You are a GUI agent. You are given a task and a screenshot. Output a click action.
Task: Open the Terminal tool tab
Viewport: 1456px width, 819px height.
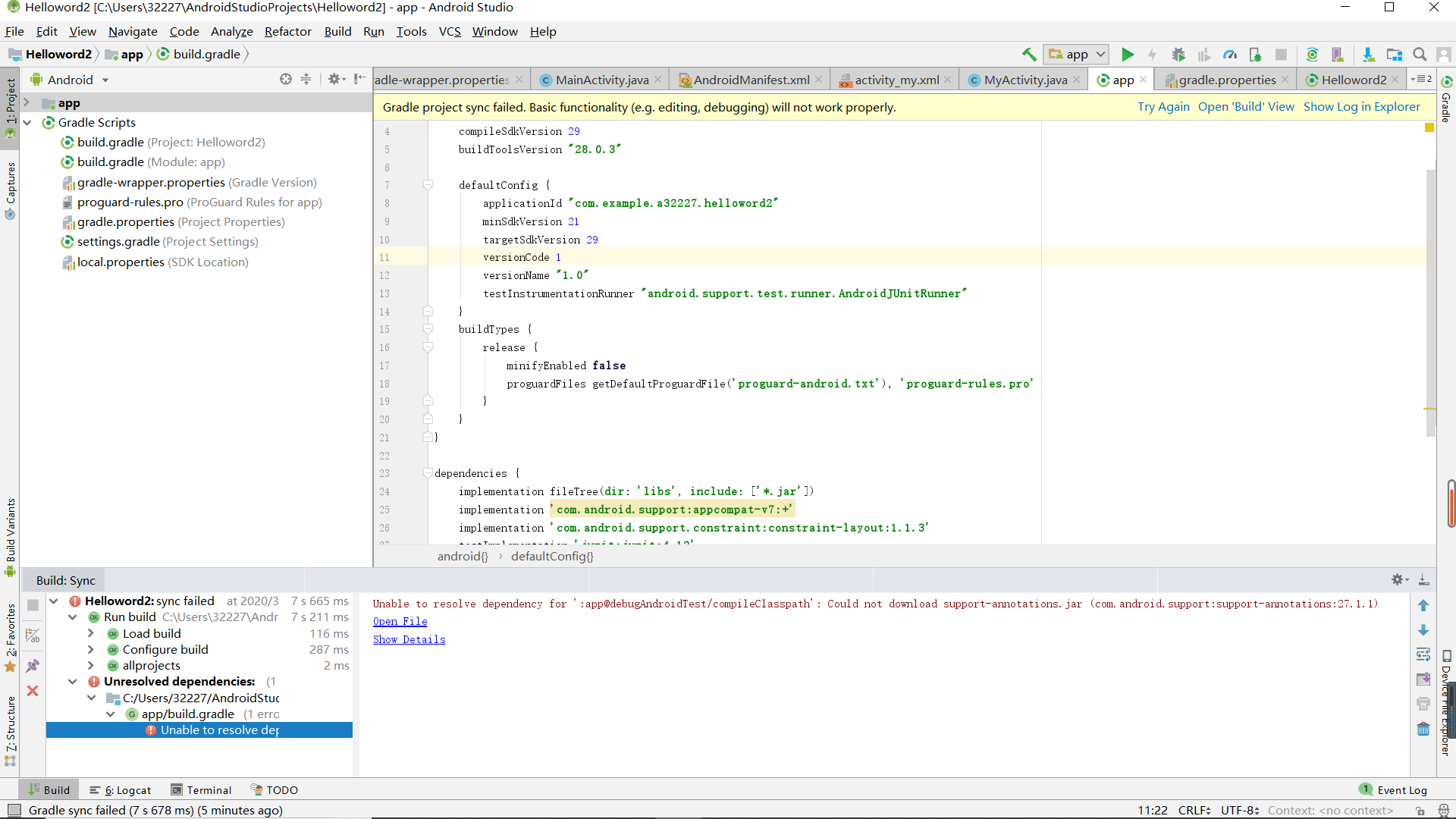pos(201,789)
